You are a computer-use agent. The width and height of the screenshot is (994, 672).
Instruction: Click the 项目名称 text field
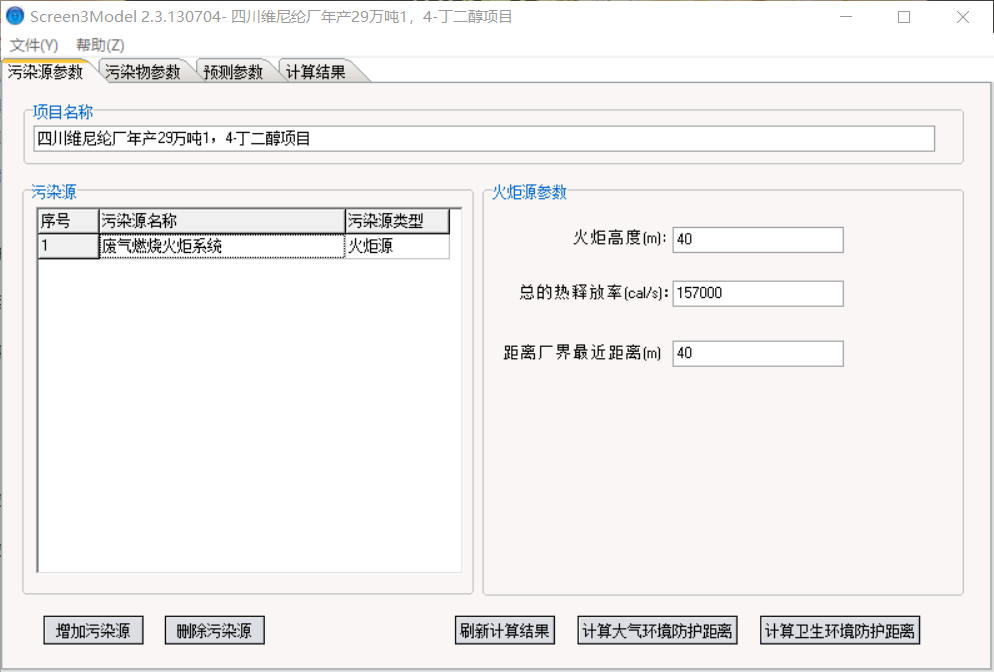484,139
